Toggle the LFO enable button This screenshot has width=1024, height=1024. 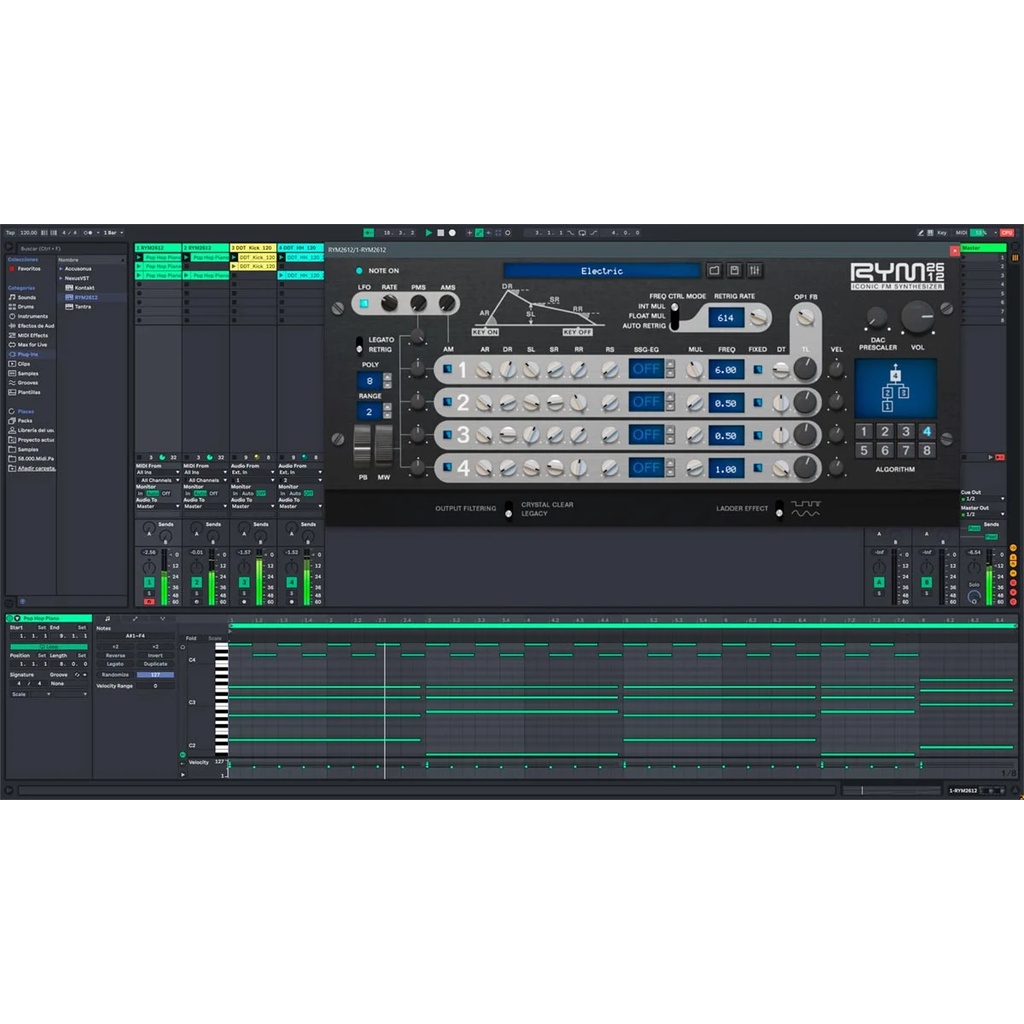pos(364,304)
